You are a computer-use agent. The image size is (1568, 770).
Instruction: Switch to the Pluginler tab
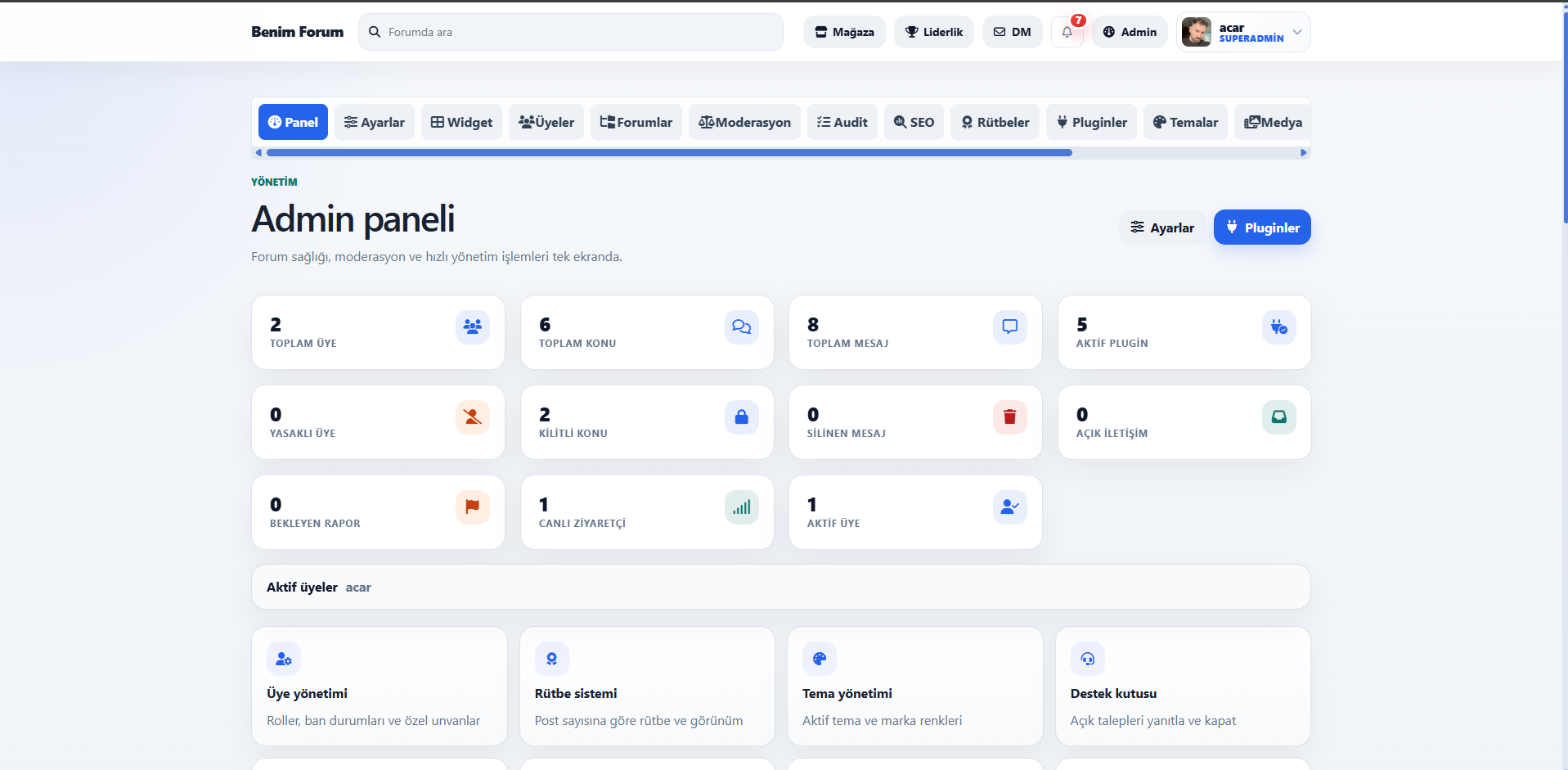(x=1091, y=122)
